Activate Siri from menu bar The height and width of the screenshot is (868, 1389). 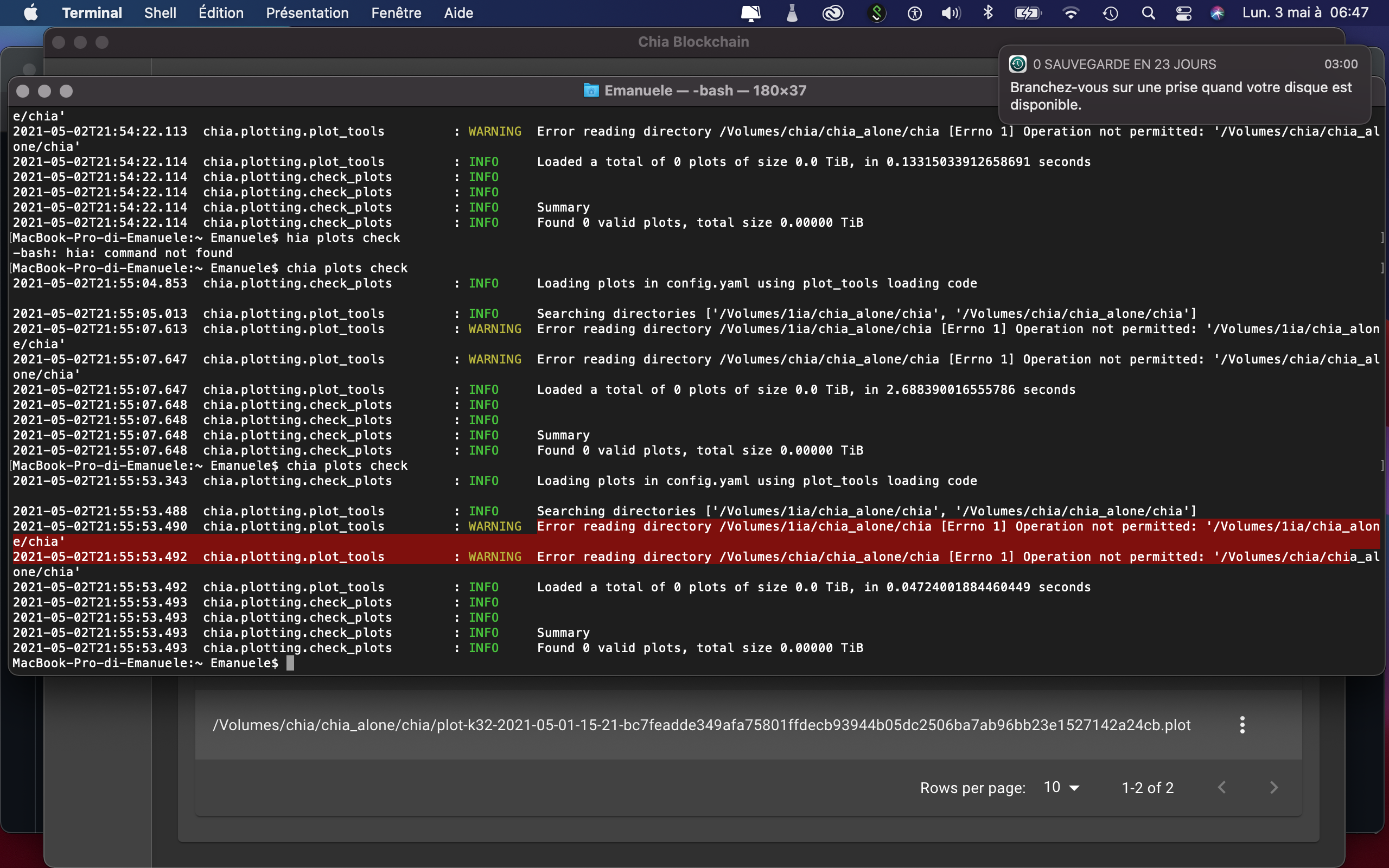(1217, 12)
